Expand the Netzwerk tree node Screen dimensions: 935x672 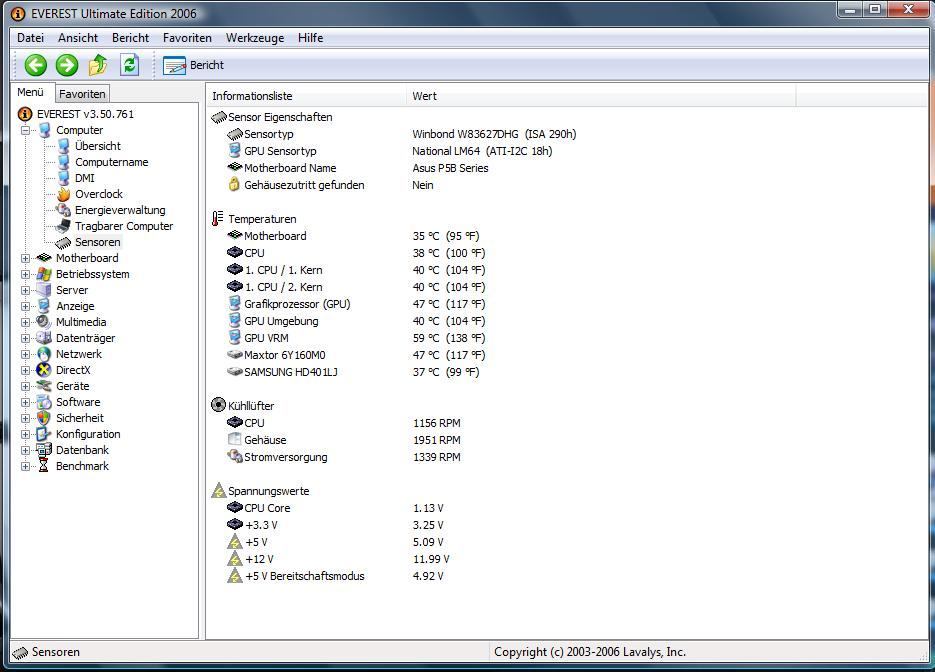tap(25, 354)
